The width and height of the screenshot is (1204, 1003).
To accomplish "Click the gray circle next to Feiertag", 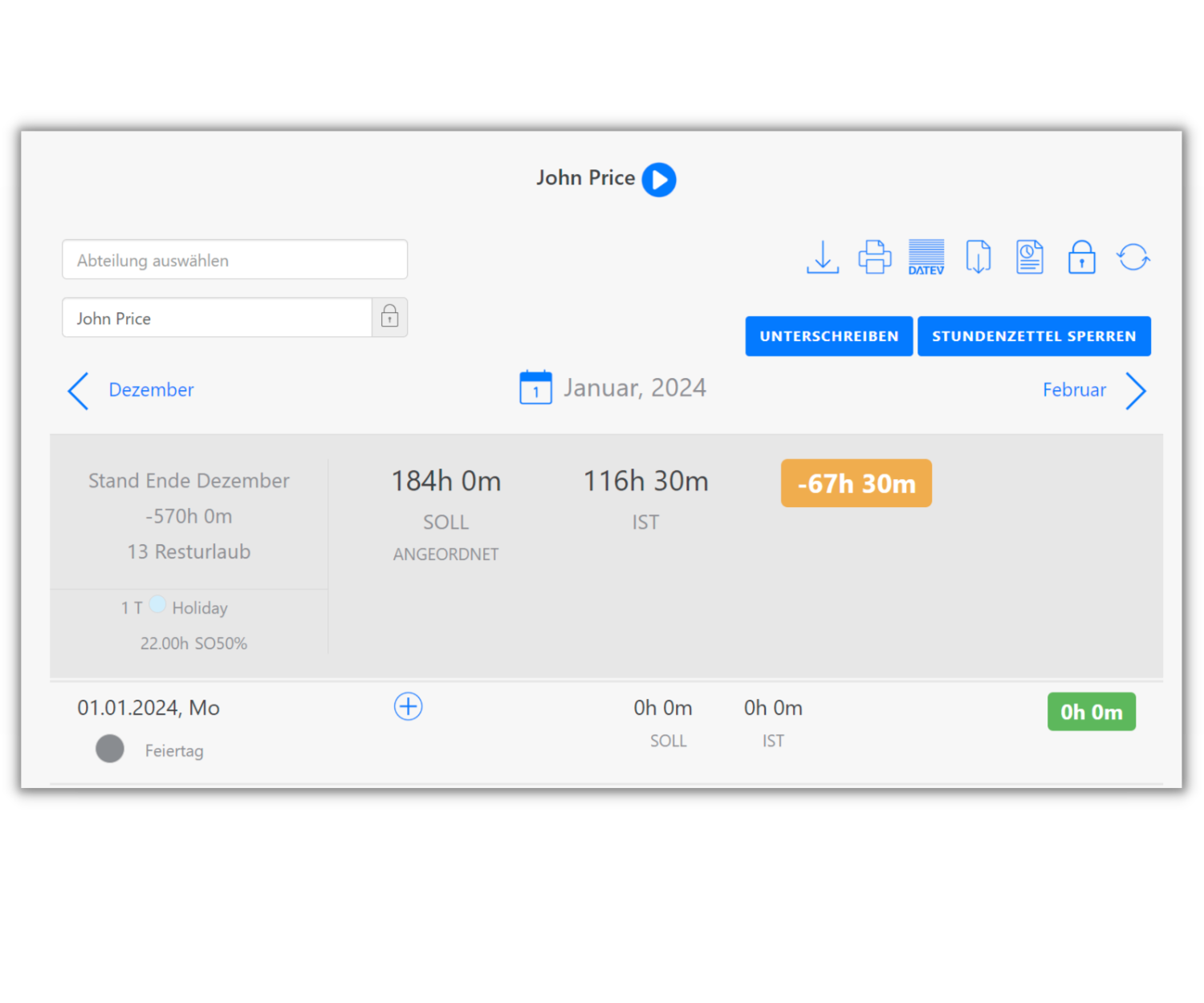I will [110, 748].
